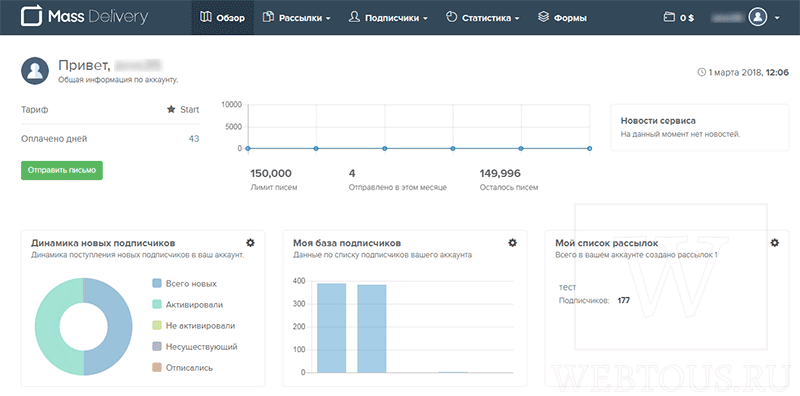
Task: Open the wallet balance icon showing 0 $
Action: [x=669, y=18]
